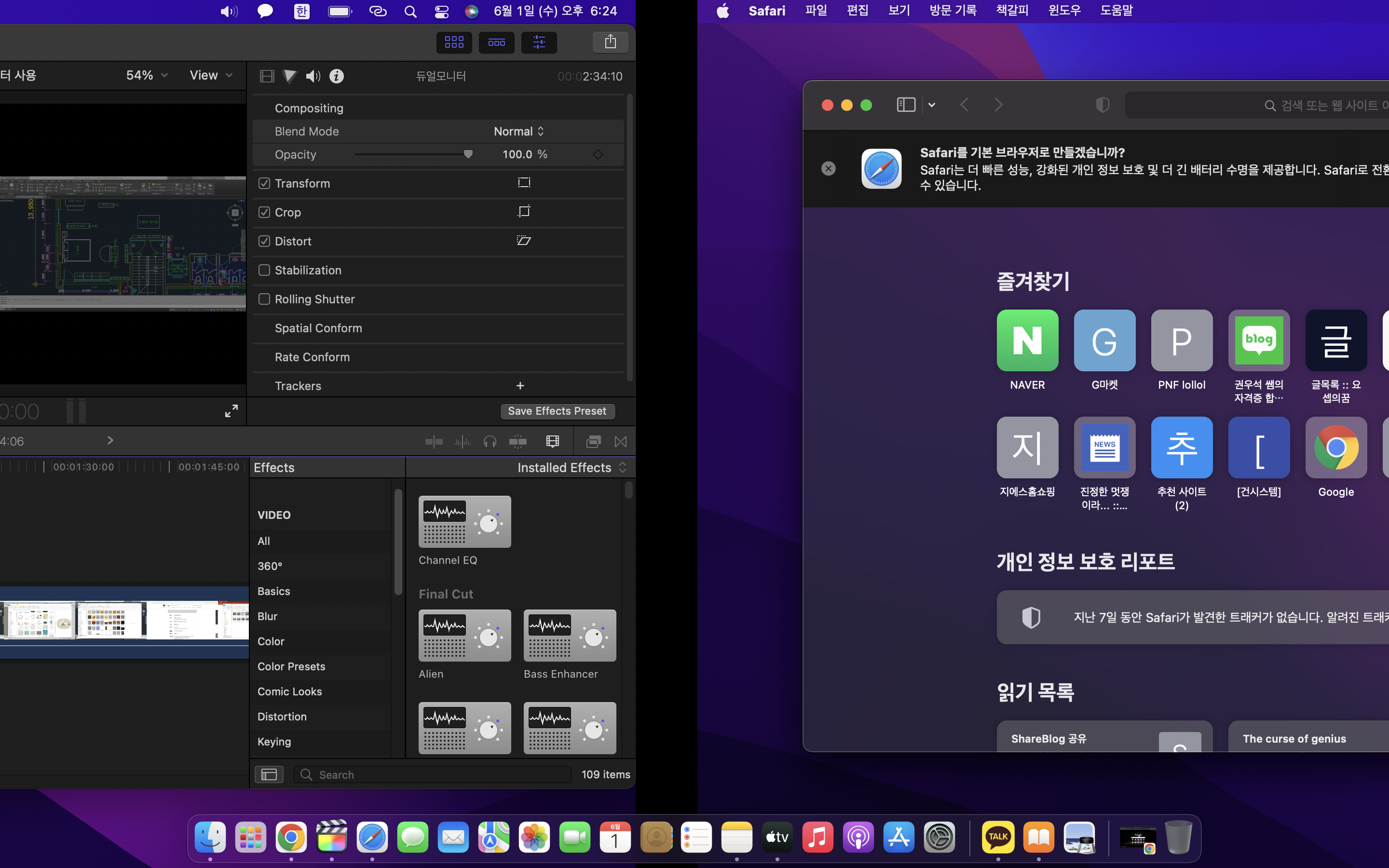
Task: Click the info inspector icon
Action: pos(337,76)
